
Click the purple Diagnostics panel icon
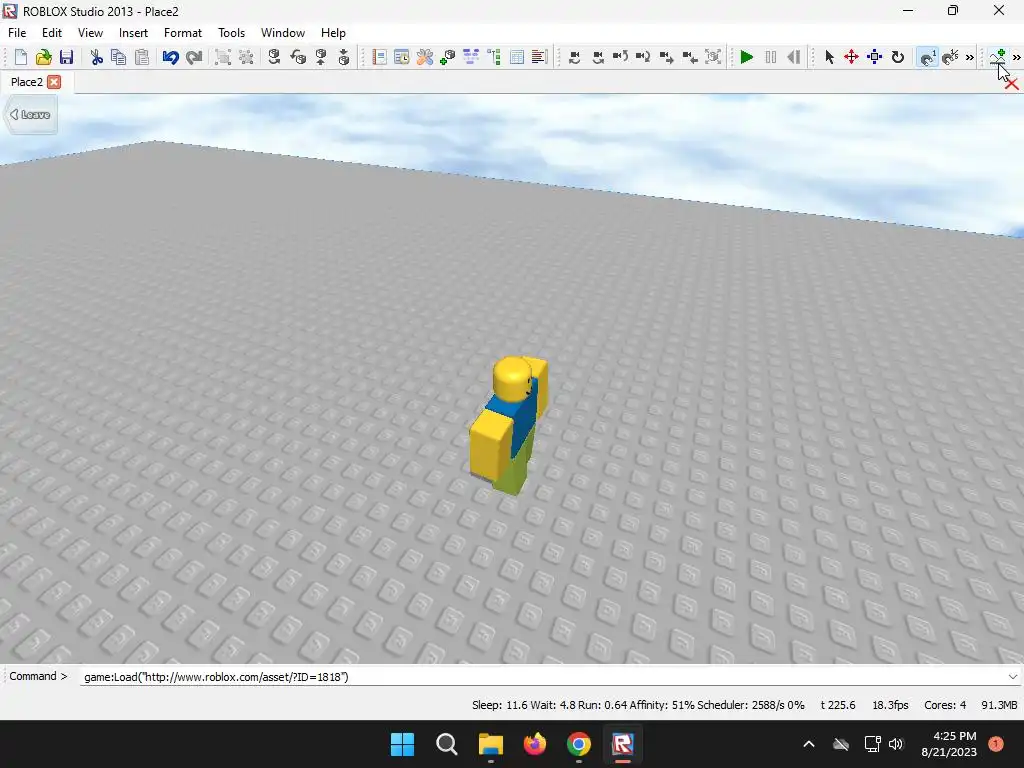(471, 57)
